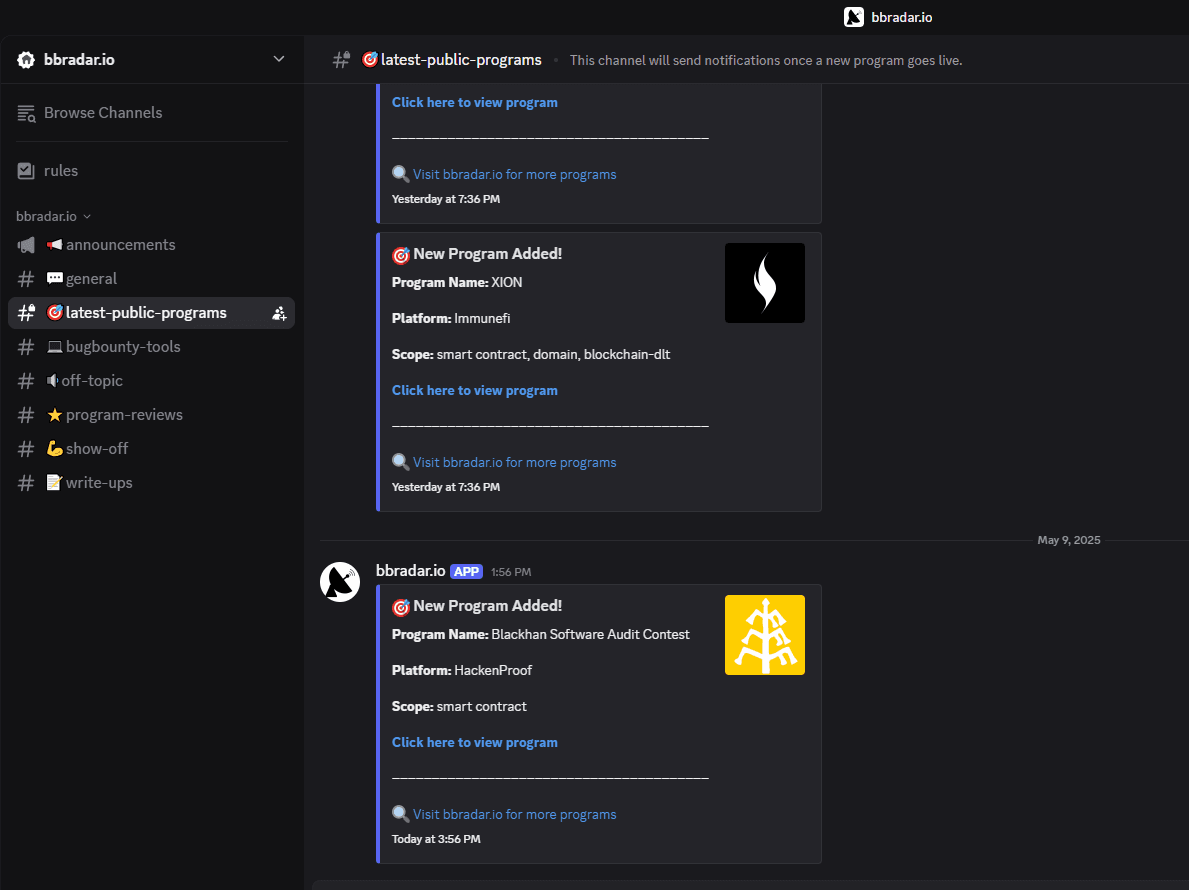
Task: Open the Visit bbradar.io link dated Yesterday above XION
Action: tap(514, 174)
